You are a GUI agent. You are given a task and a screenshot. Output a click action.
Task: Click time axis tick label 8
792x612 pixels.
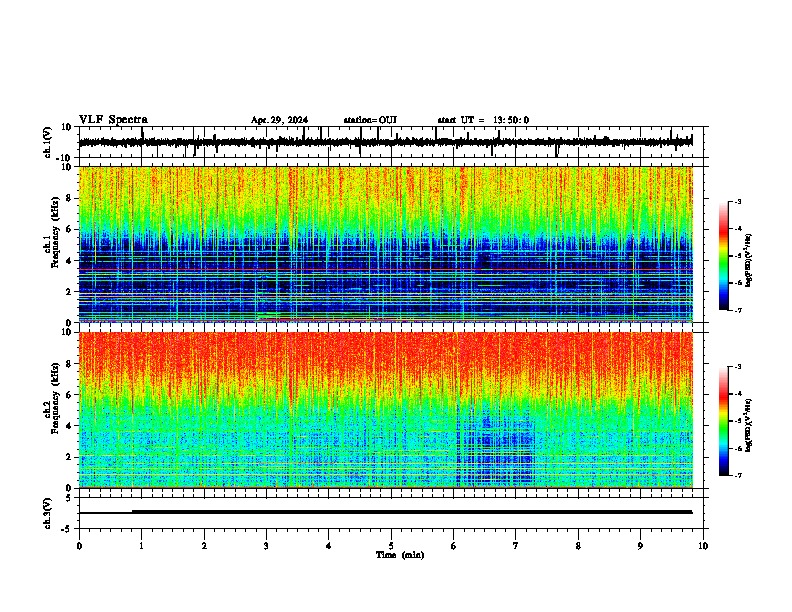[578, 546]
